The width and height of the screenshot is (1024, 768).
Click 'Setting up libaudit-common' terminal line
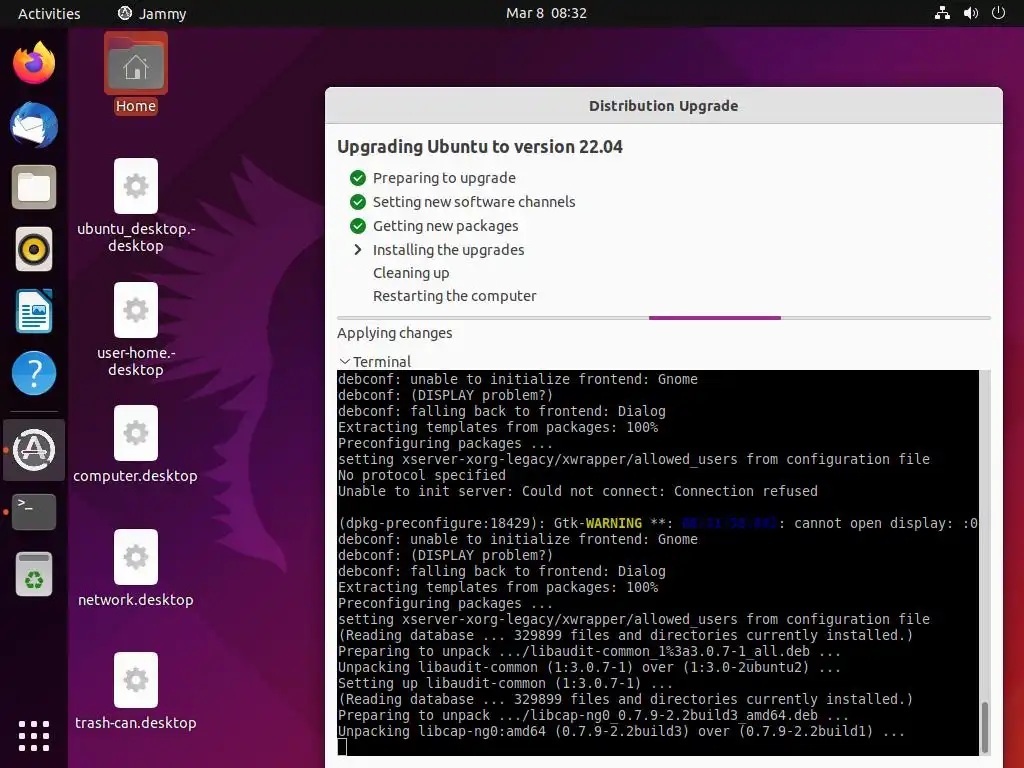click(x=505, y=683)
